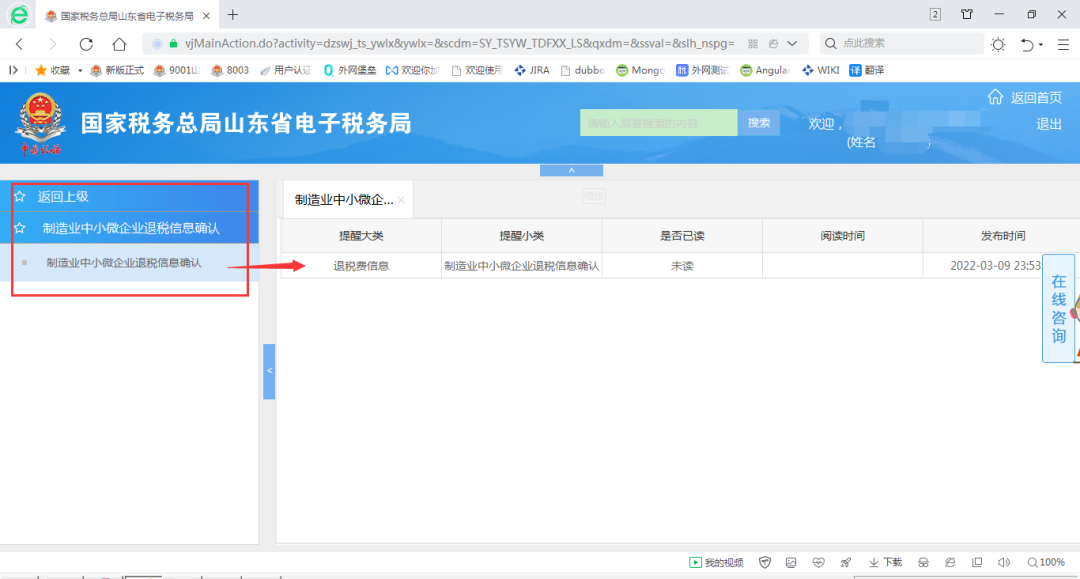Click the 是否已读 column header
The width and height of the screenshot is (1080, 579).
click(682, 235)
